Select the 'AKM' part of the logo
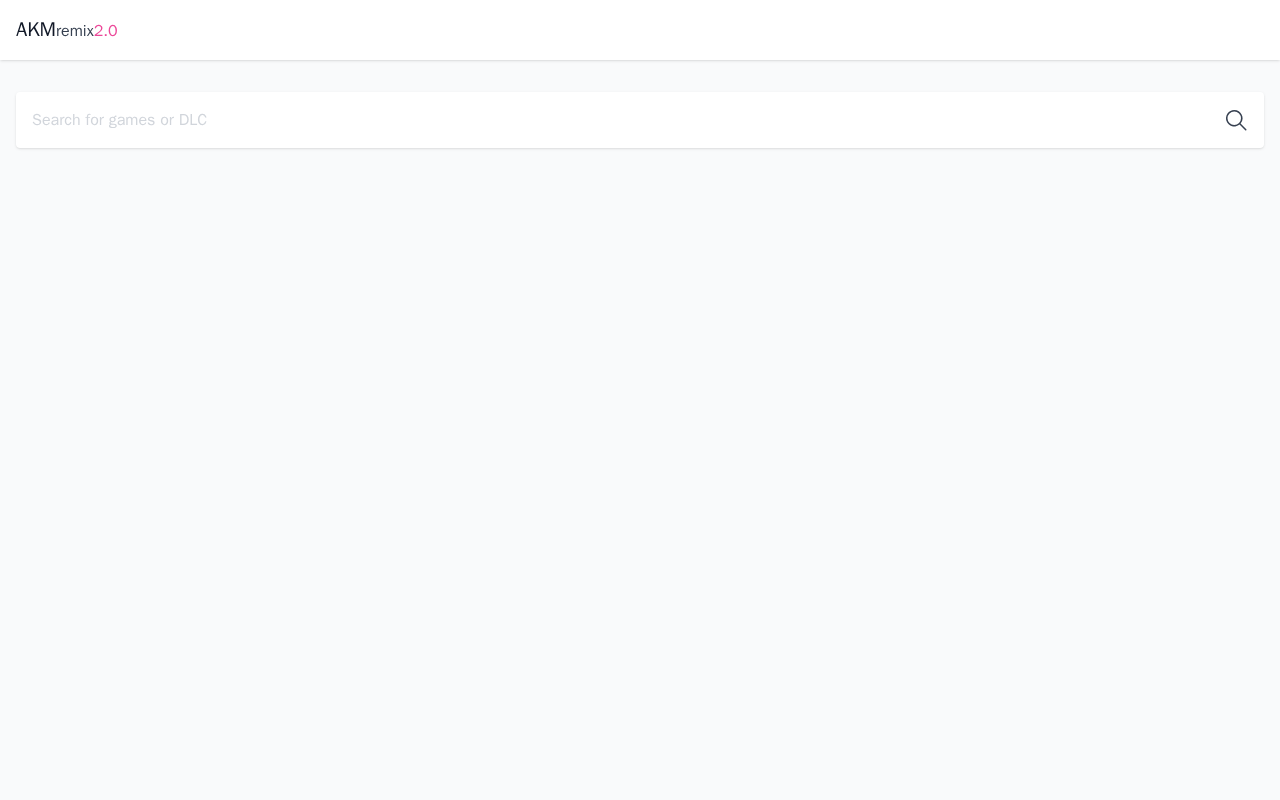 click(x=36, y=30)
